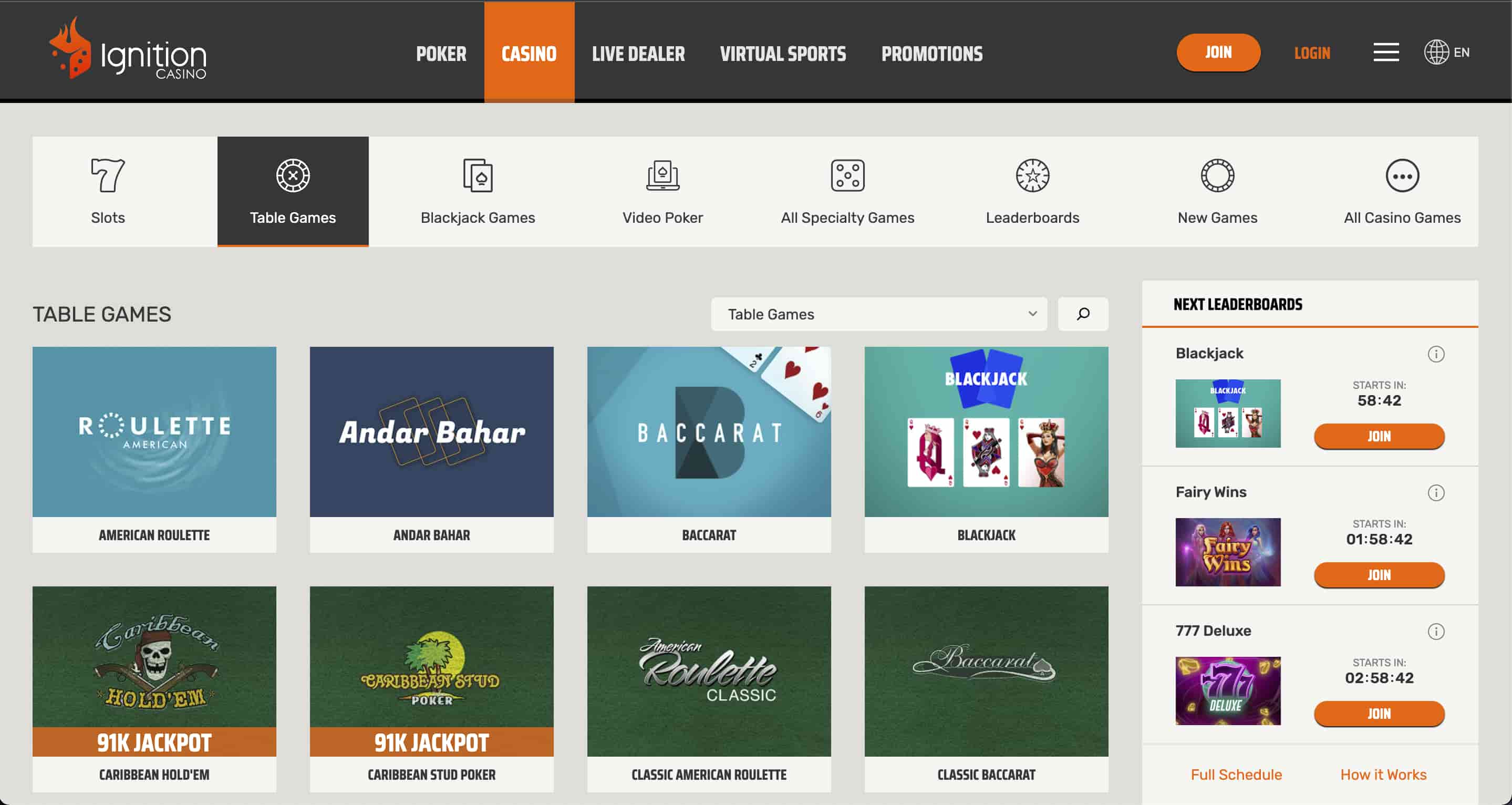Click the Blackjack leaderboard thumbnail
Screen dimensions: 1512x805
tap(1227, 413)
